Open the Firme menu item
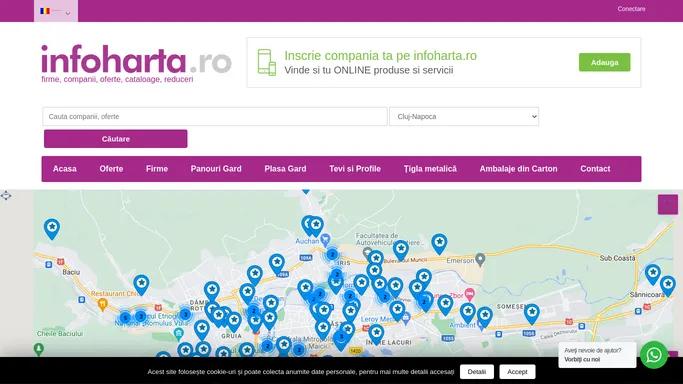This screenshot has width=683, height=384. (x=157, y=169)
